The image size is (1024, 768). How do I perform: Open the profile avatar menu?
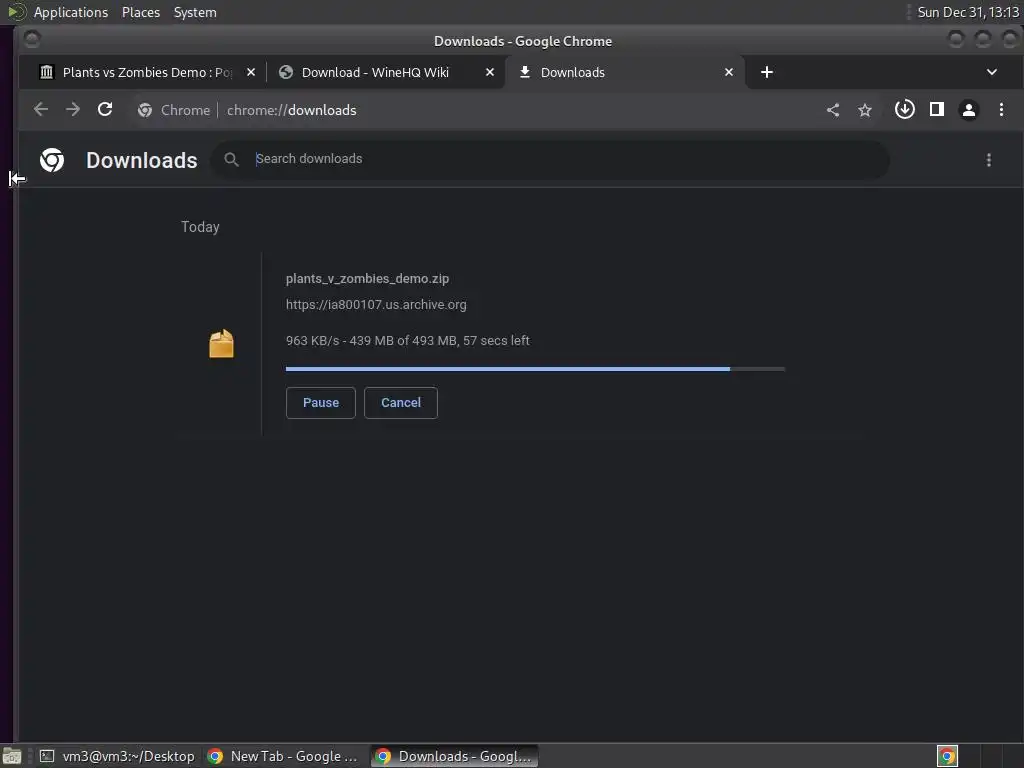[x=968, y=110]
